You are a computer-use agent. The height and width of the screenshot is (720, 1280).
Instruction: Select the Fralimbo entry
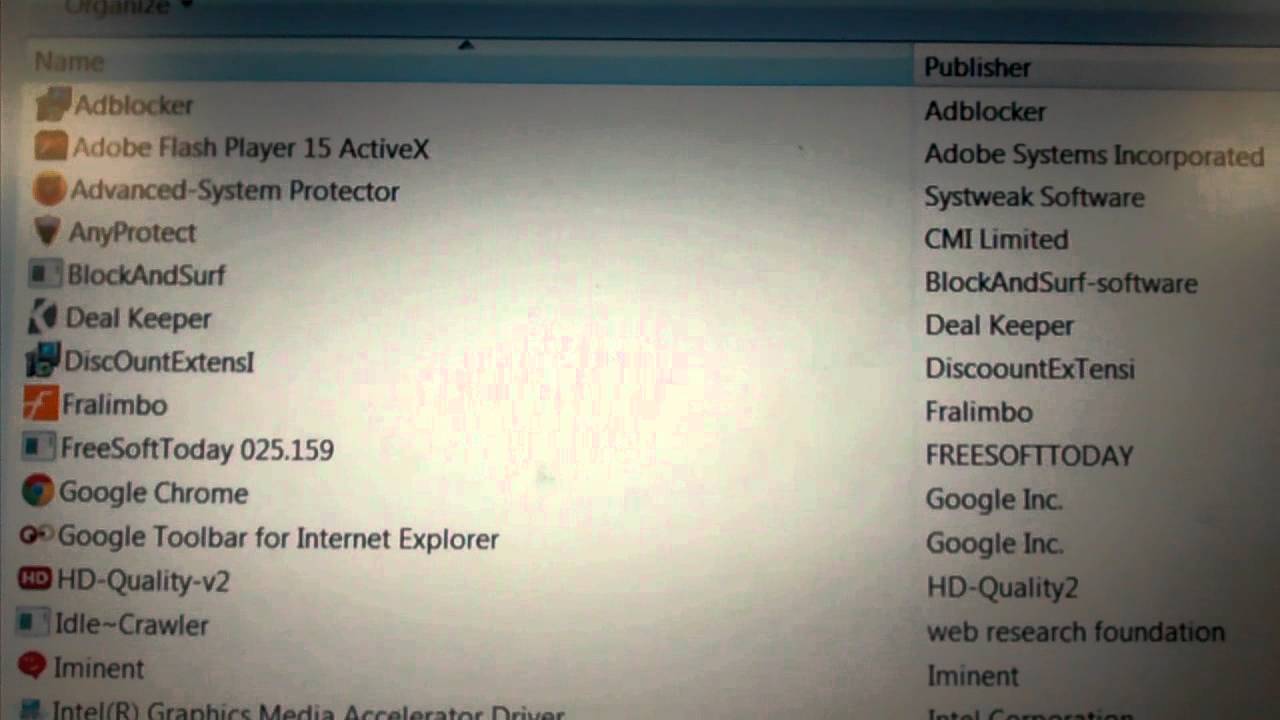point(114,405)
